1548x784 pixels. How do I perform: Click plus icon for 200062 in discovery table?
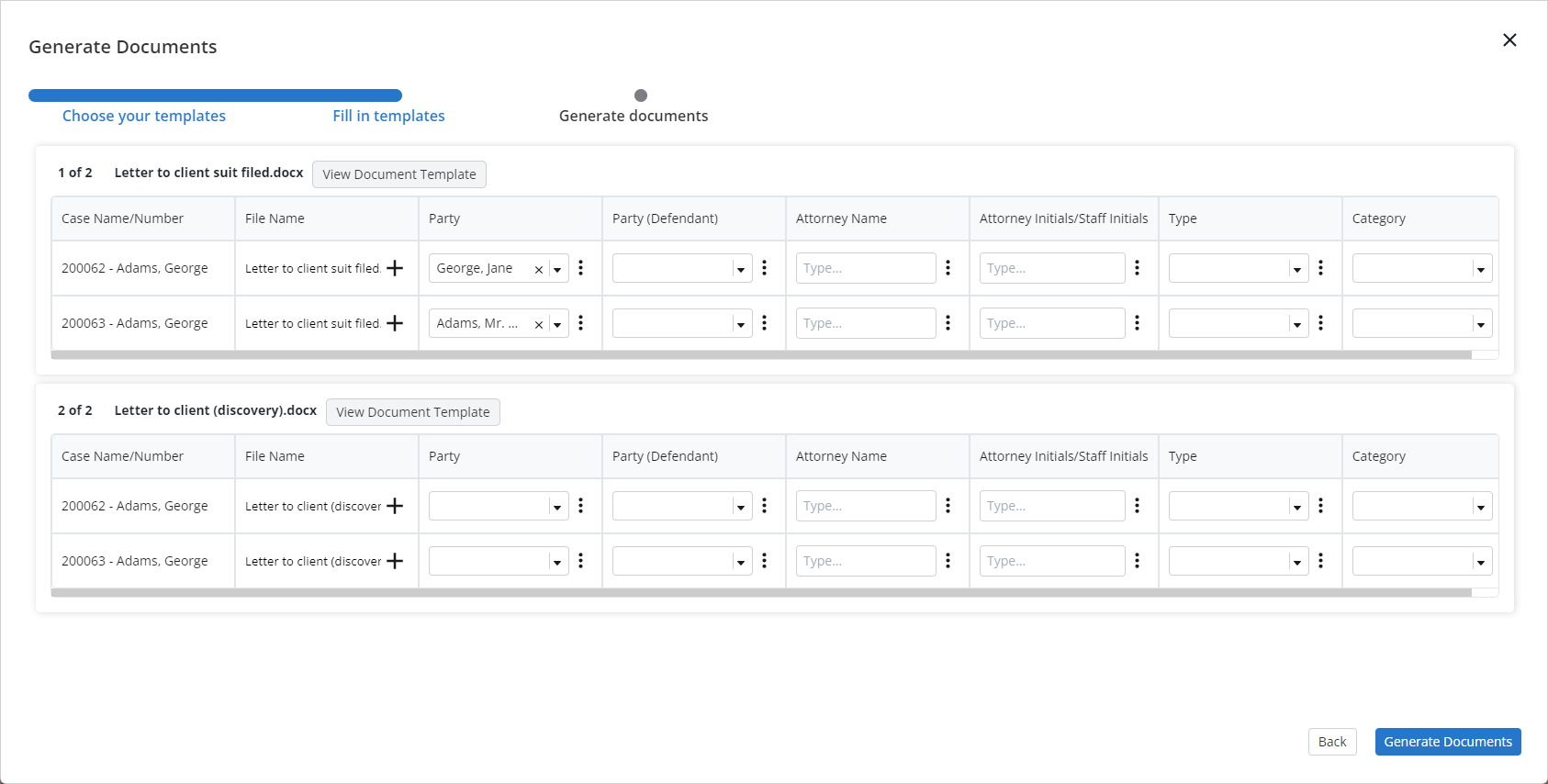click(395, 506)
